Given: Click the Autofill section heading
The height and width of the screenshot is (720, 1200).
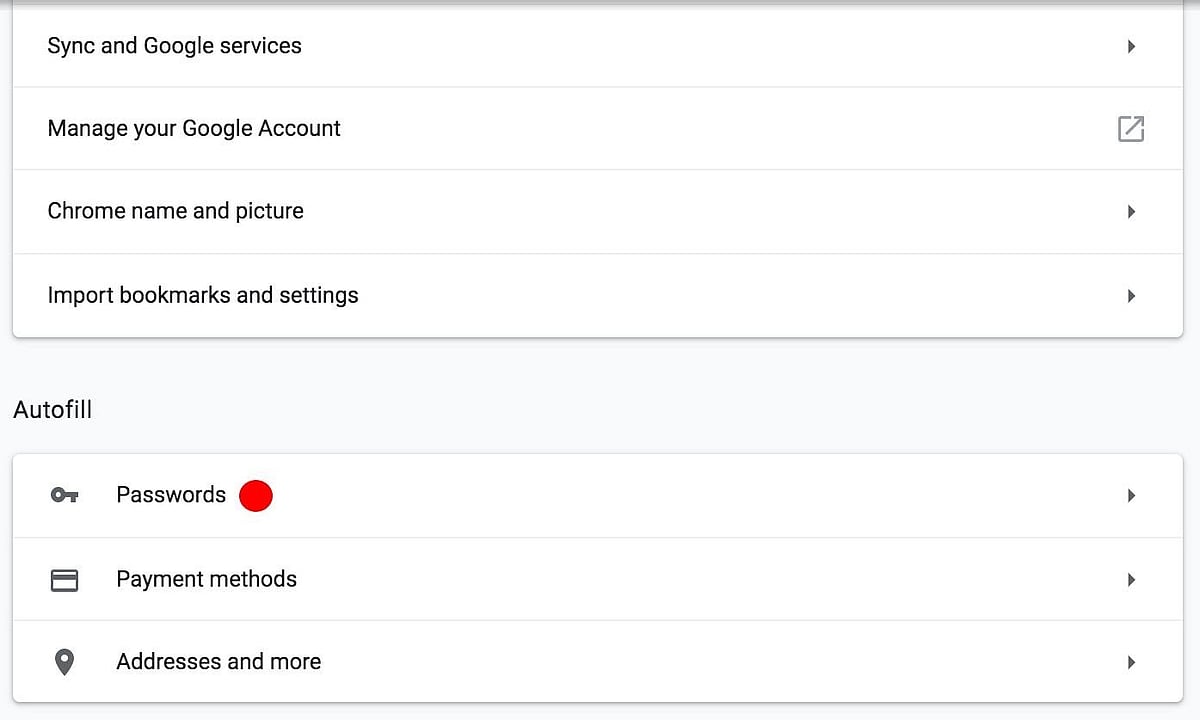Looking at the screenshot, I should (x=52, y=409).
